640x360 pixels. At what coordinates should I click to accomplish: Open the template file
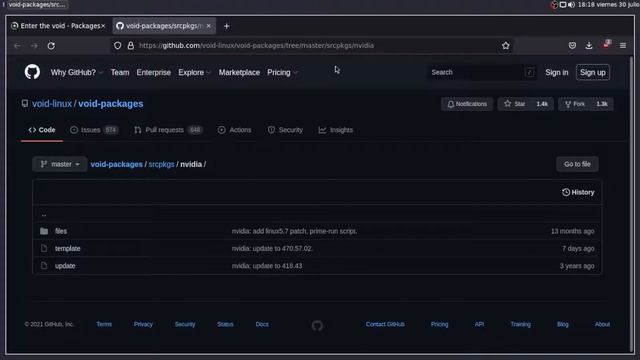coord(68,248)
